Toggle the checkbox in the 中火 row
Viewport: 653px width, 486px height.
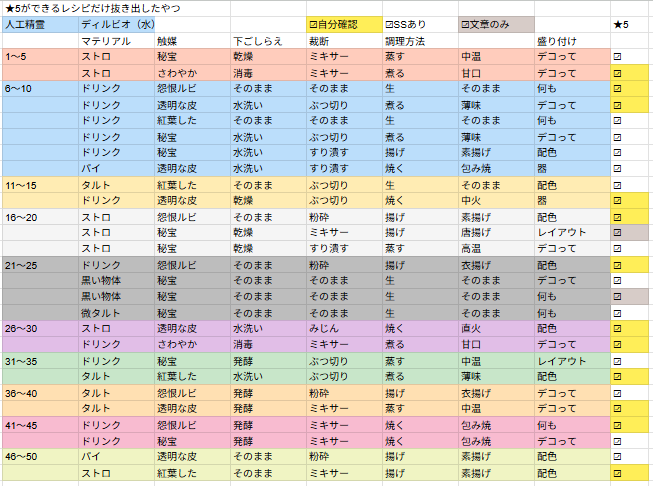click(617, 200)
